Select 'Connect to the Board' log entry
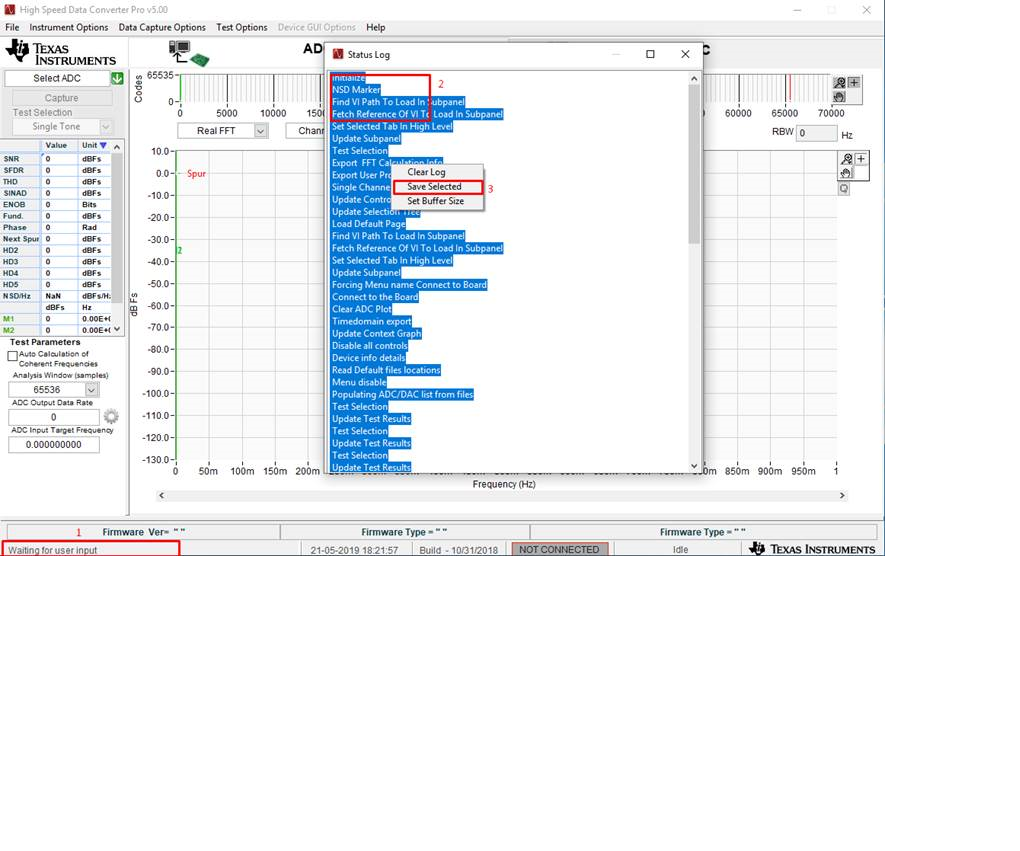 tap(375, 297)
